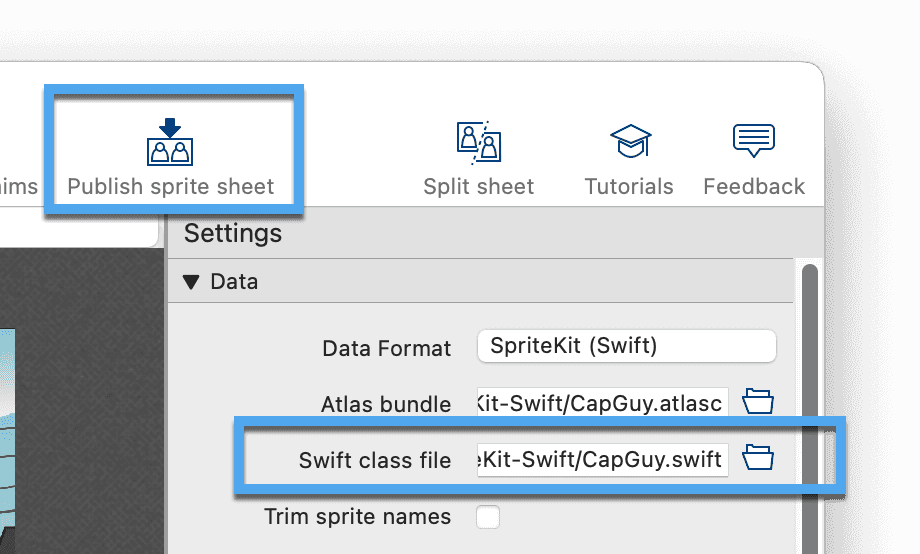
Task: Click the Atlas bundle path field
Action: 603,403
